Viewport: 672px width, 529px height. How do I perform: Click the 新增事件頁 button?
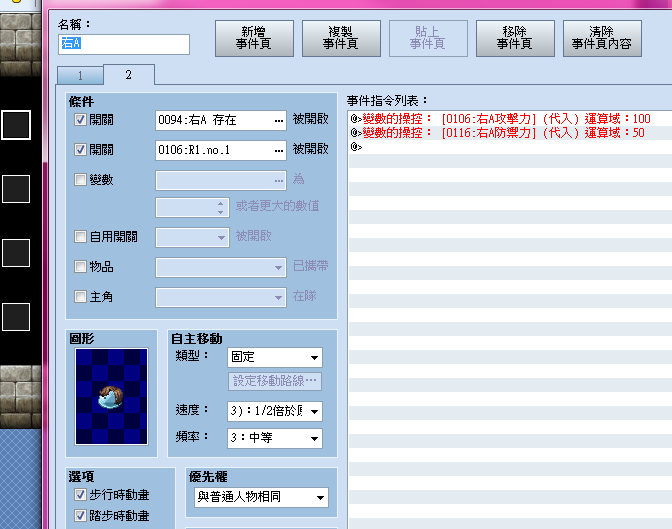pyautogui.click(x=254, y=38)
